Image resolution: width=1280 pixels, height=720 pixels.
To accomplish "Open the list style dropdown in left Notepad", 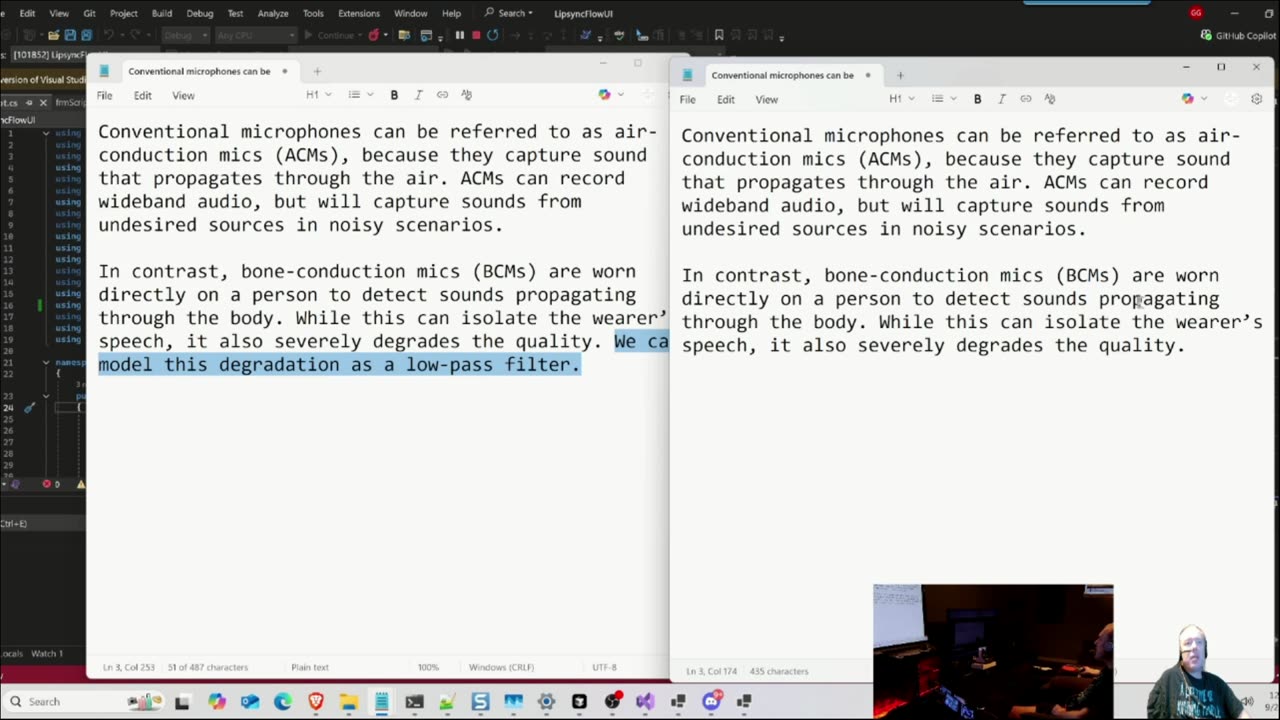I will pyautogui.click(x=360, y=95).
